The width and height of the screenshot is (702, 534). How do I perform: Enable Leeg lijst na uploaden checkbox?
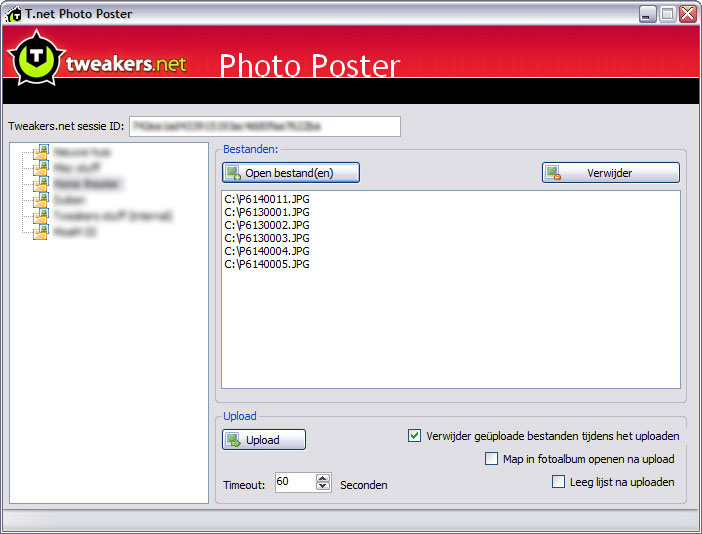(558, 482)
